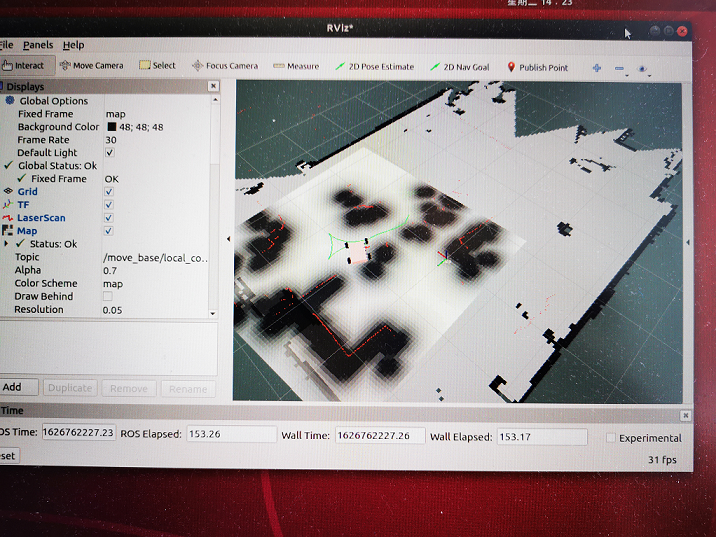Open the Panels menu

(x=38, y=45)
